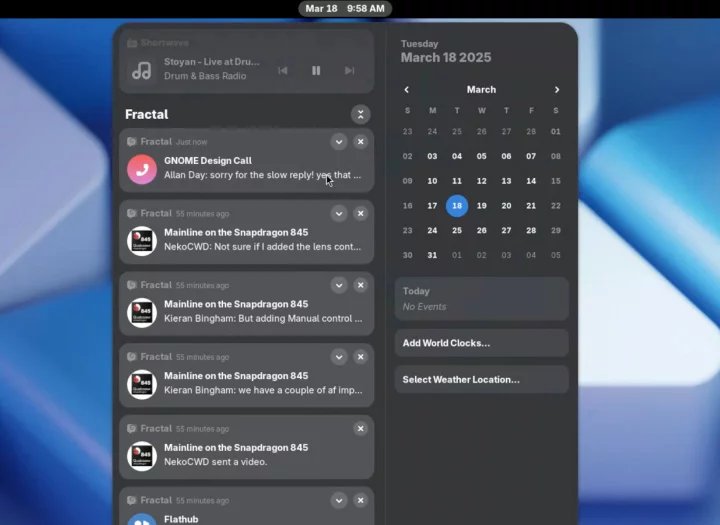Viewport: 720px width, 525px height.
Task: Click Fractal app icon in GNOME Design Call header
Action: tap(132, 141)
